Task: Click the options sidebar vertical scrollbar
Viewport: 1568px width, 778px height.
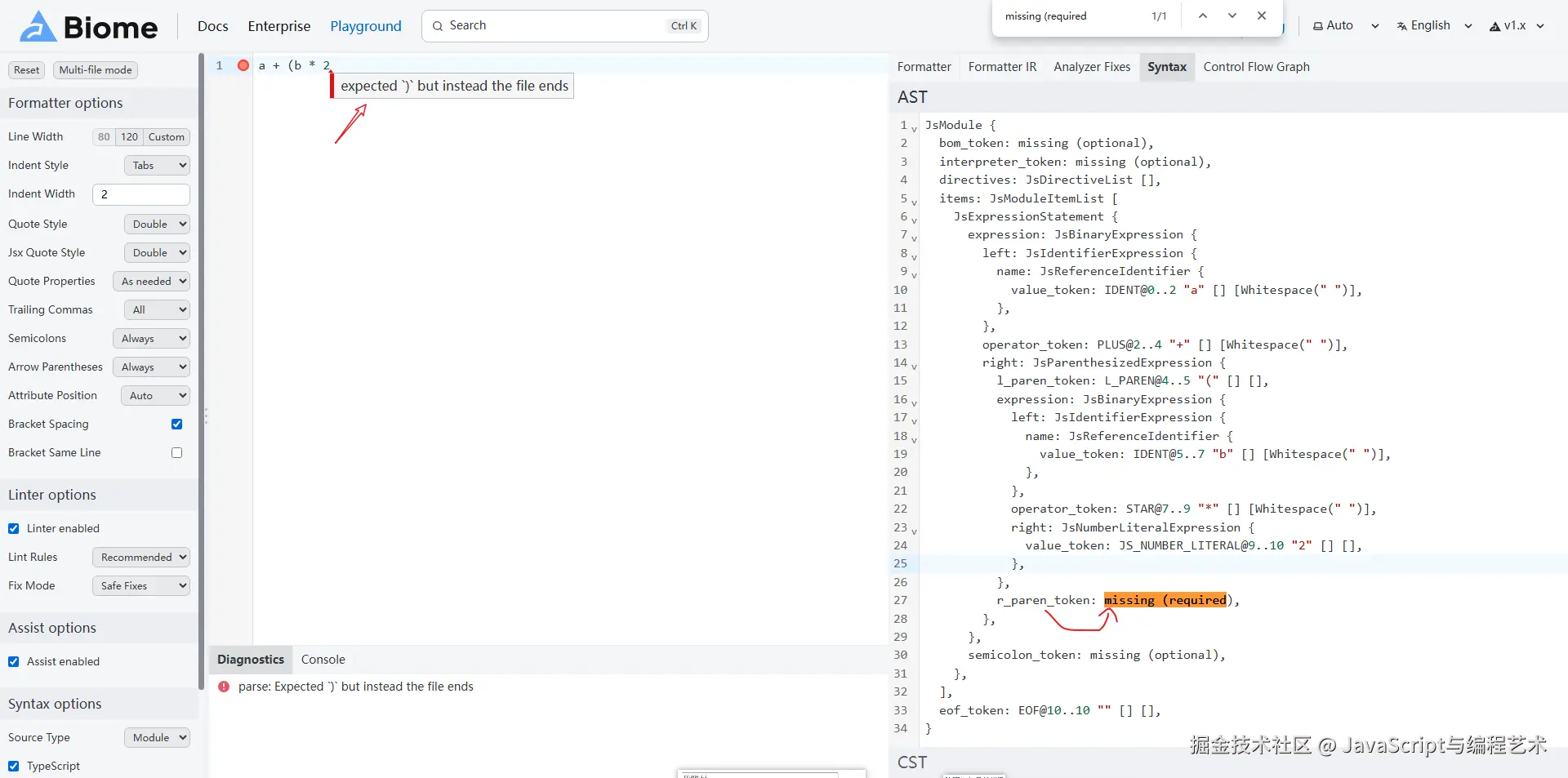Action: 201,371
